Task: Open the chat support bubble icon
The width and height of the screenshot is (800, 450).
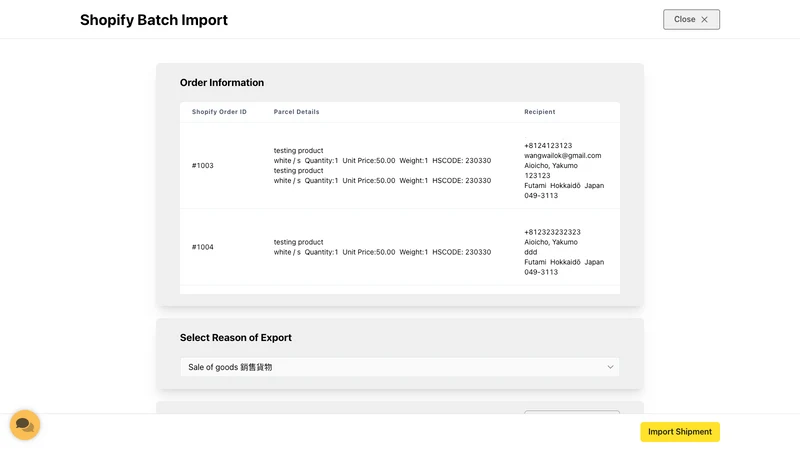Action: (24, 425)
